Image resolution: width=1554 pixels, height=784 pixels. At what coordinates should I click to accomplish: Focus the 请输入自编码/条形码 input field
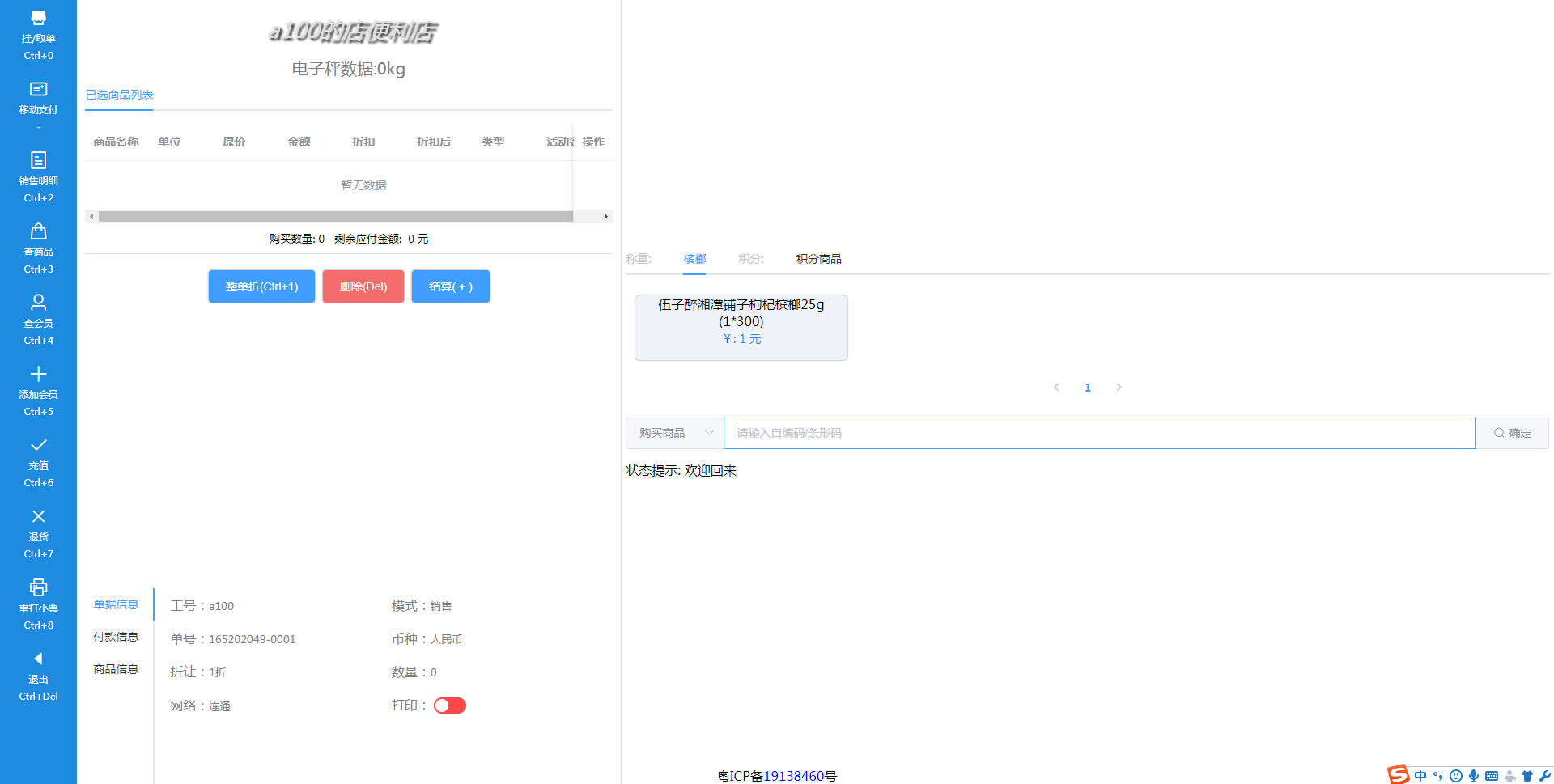coord(1099,433)
